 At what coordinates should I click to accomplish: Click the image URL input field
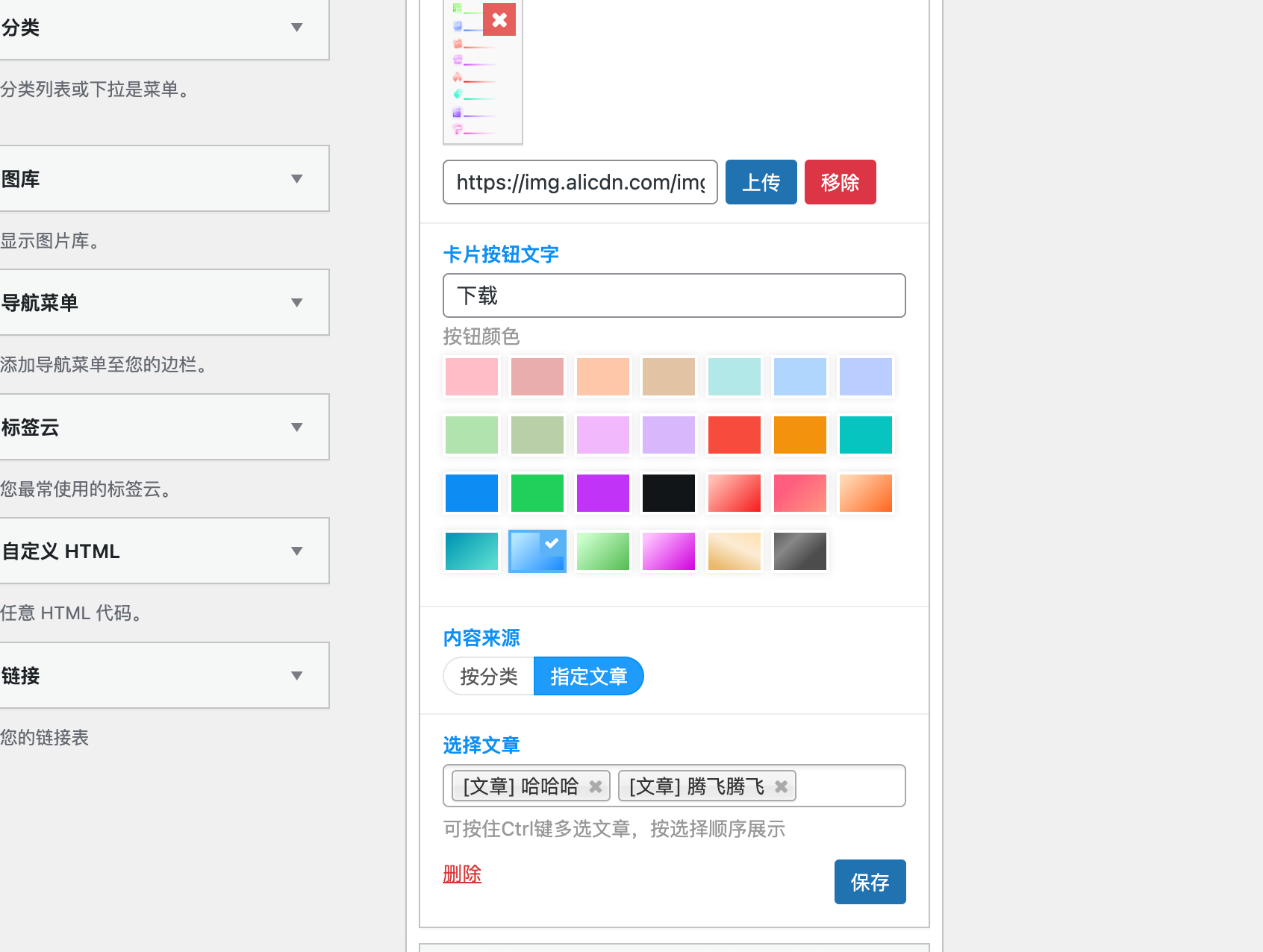tap(580, 182)
